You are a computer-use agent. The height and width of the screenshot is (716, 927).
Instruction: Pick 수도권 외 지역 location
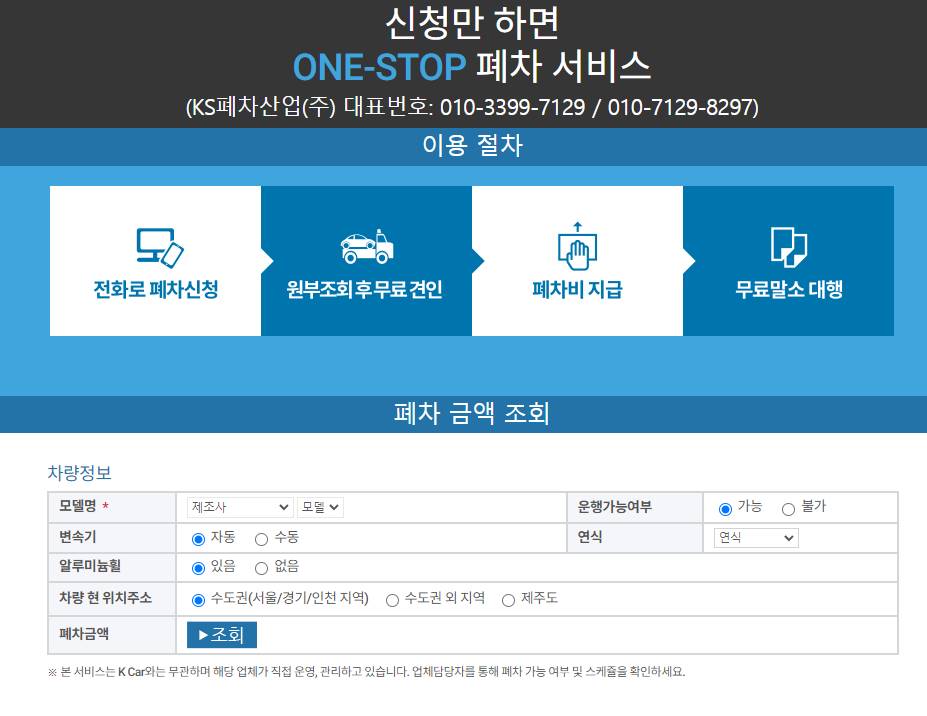[x=392, y=600]
